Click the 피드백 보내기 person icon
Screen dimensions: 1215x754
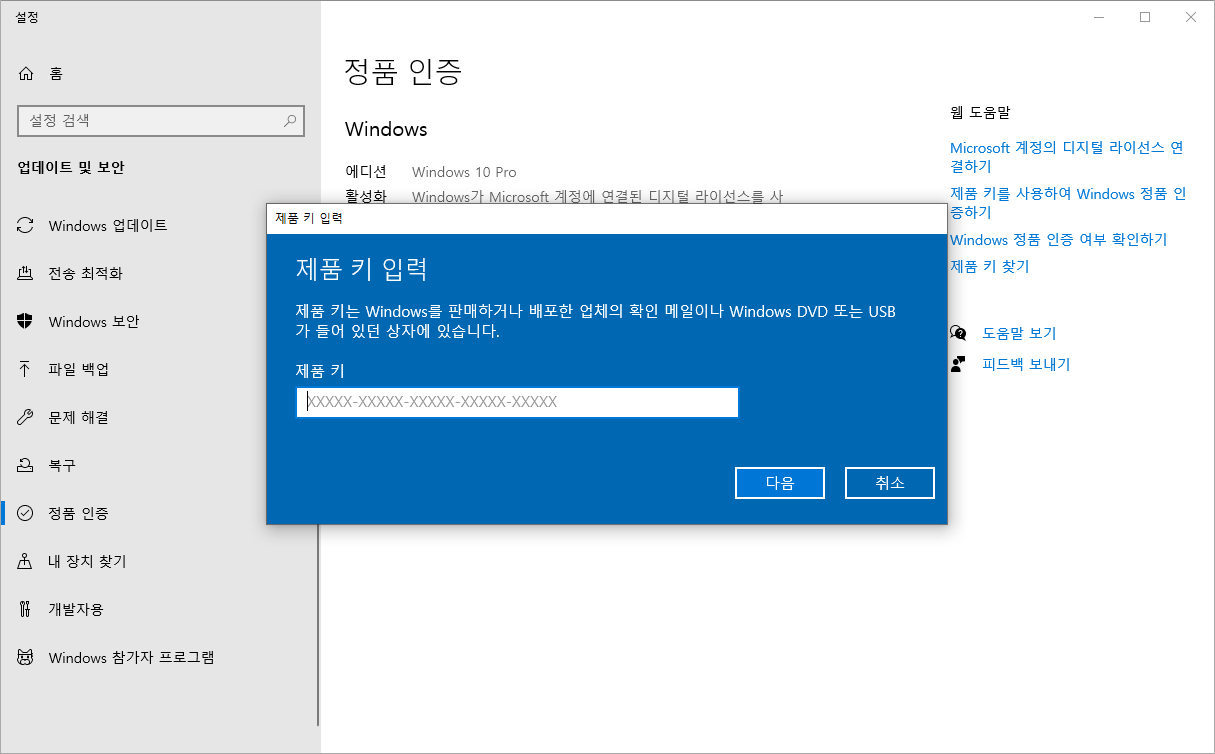958,364
